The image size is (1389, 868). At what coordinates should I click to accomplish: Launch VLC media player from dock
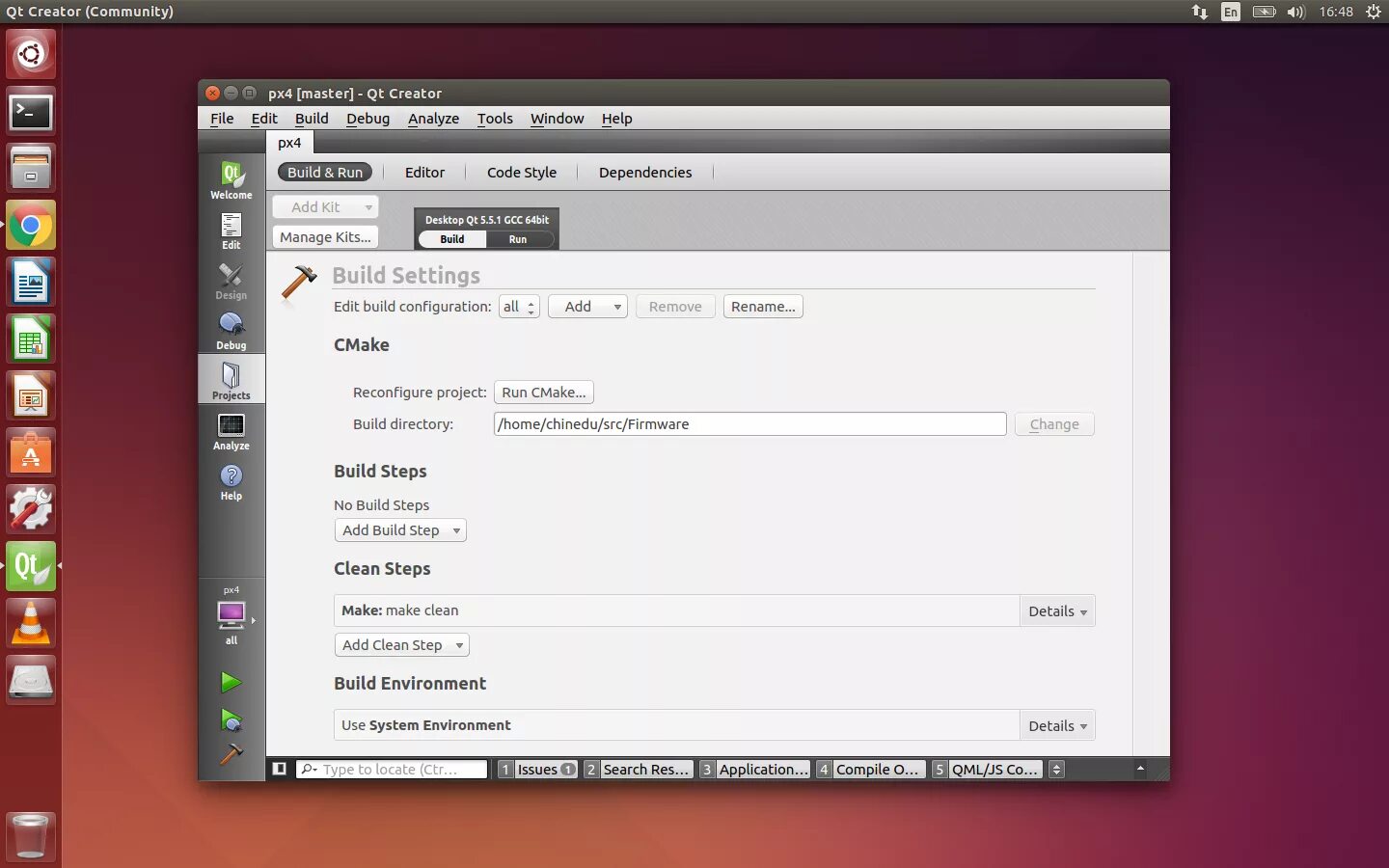click(31, 624)
